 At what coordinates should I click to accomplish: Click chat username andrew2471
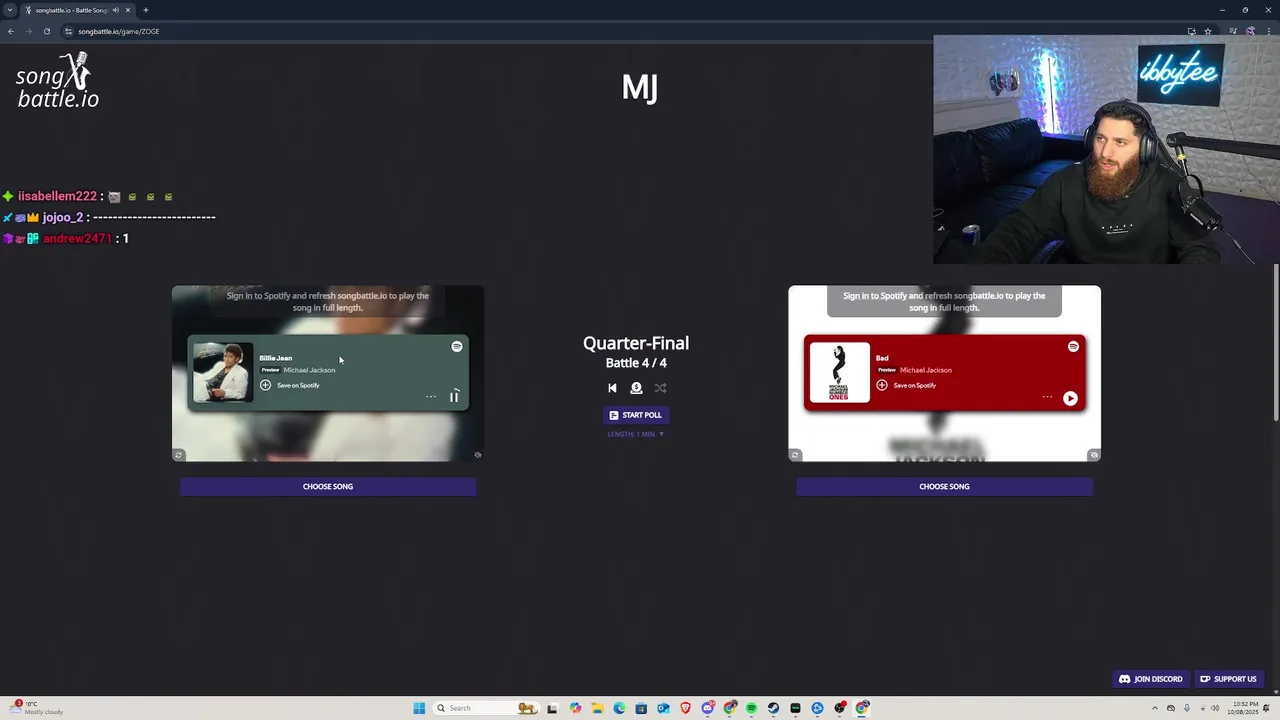click(x=77, y=239)
